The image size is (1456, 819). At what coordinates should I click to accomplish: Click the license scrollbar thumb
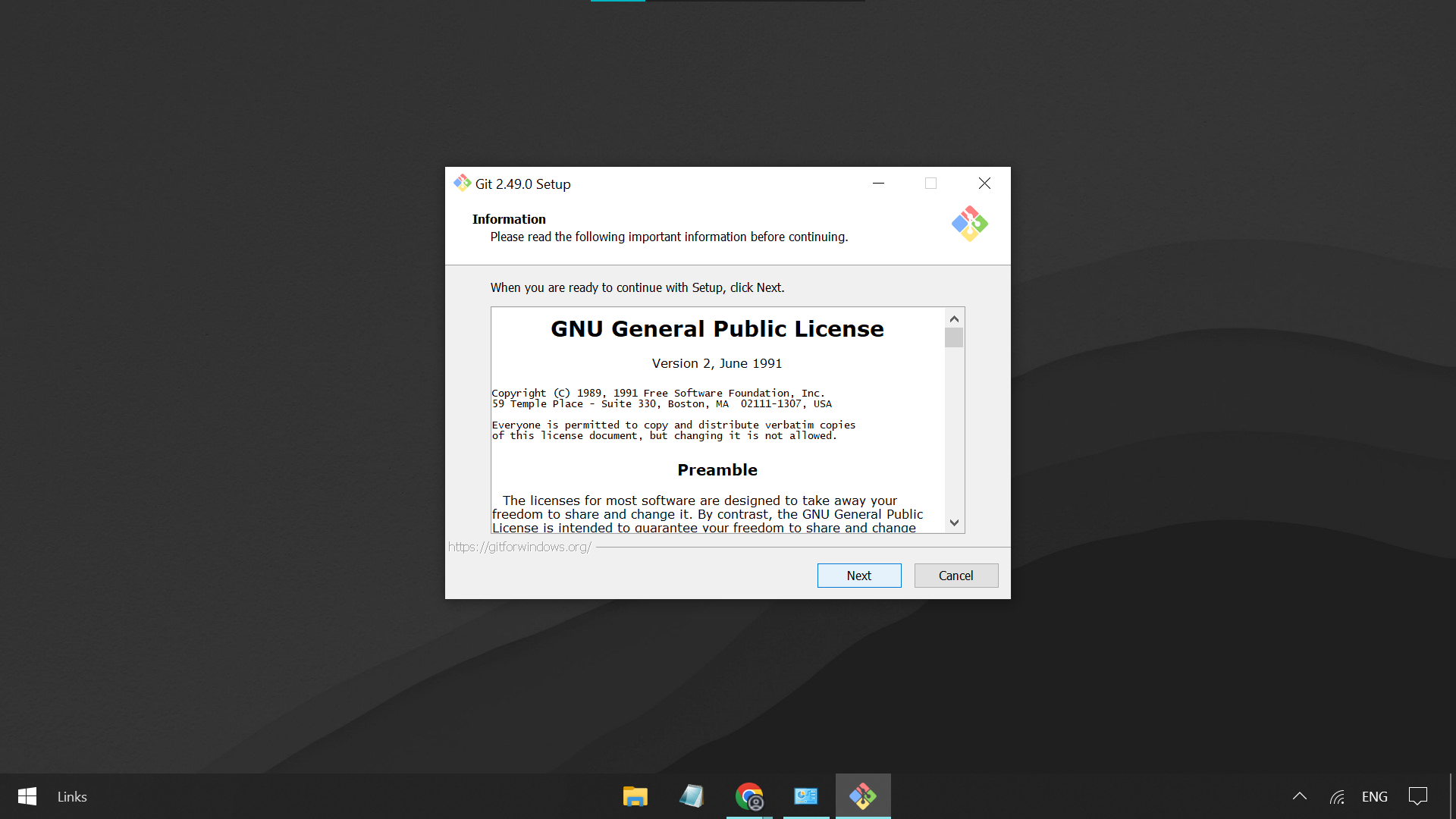point(954,337)
